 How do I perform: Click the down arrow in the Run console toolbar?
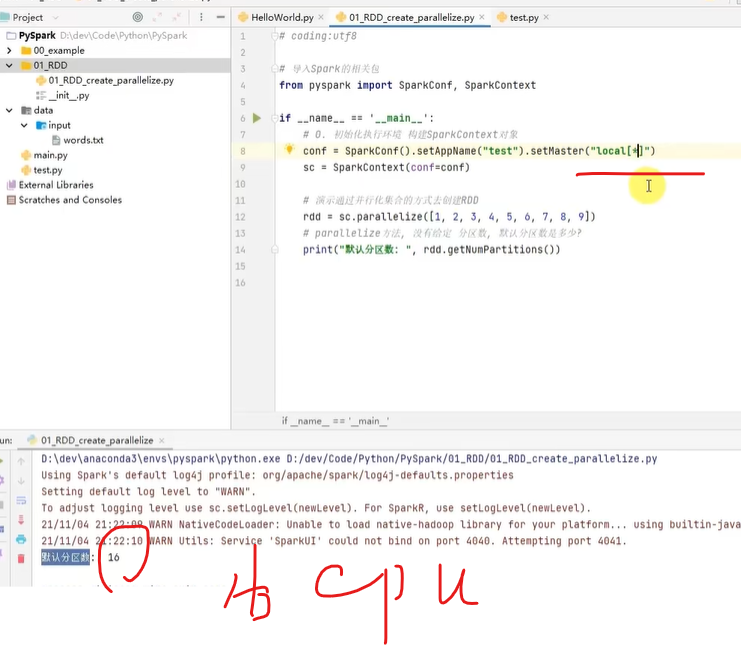(x=21, y=481)
